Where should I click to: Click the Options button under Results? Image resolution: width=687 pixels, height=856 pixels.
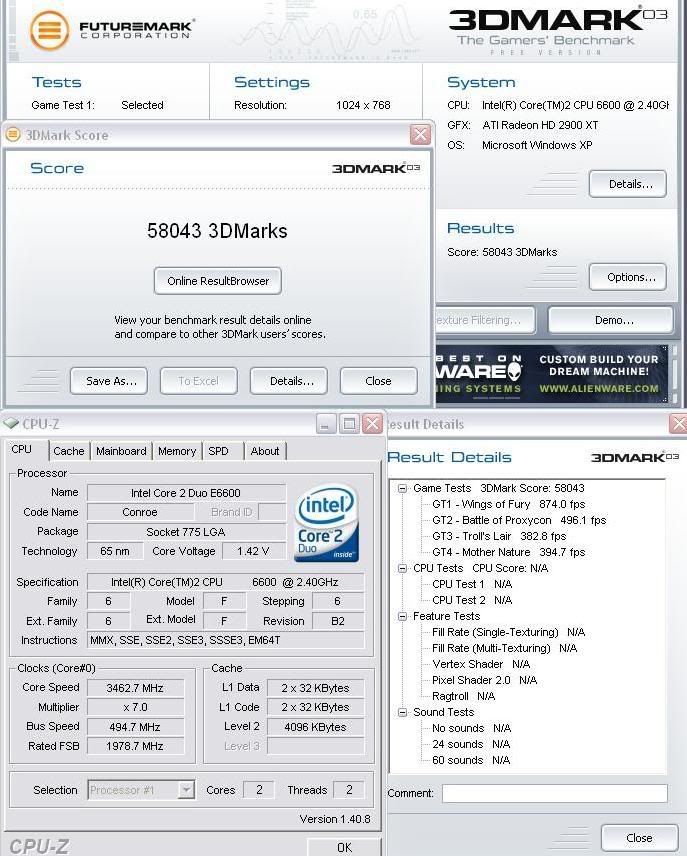tap(628, 277)
